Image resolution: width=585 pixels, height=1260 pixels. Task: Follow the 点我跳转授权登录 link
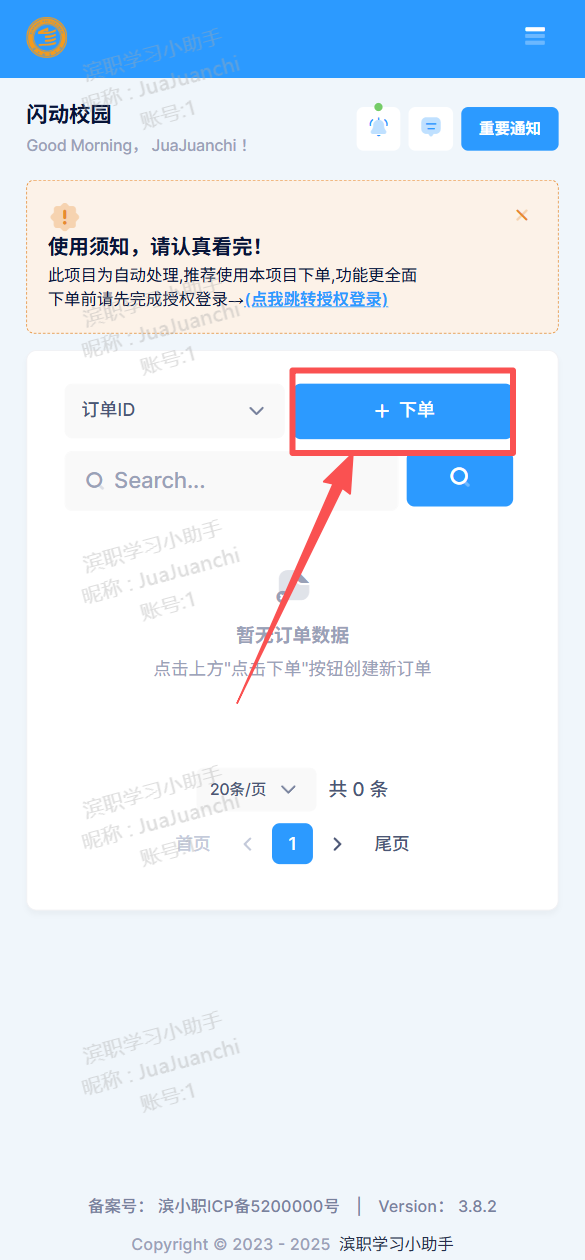[316, 299]
